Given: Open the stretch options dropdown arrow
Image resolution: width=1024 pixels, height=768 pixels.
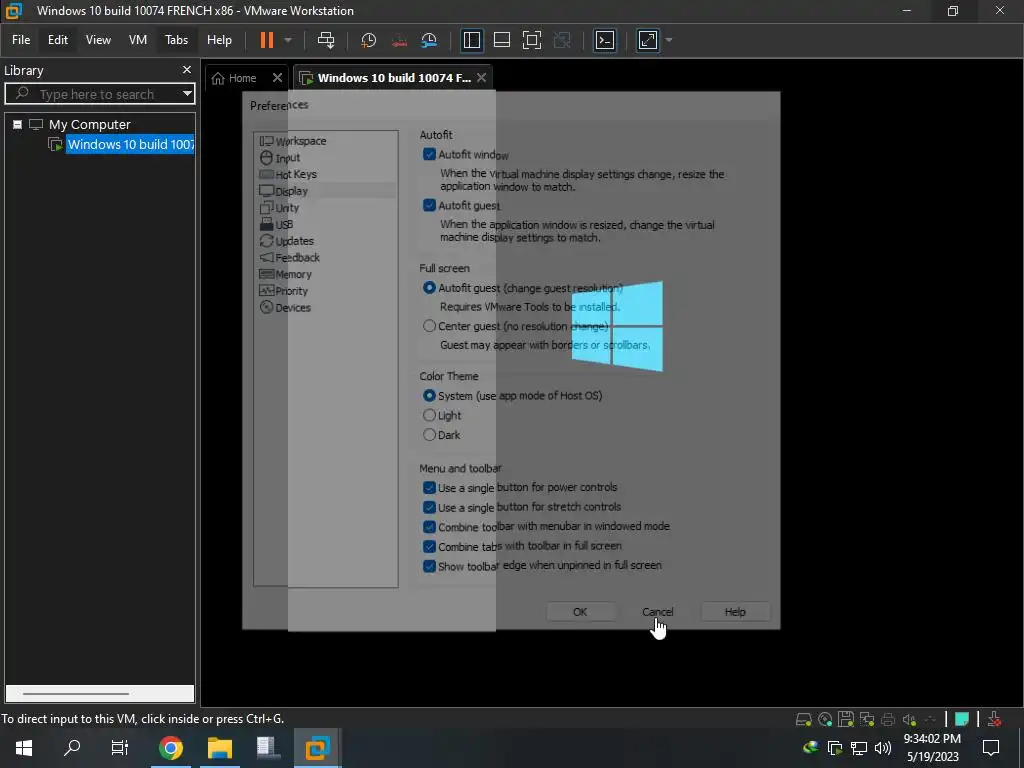Looking at the screenshot, I should click(x=669, y=40).
